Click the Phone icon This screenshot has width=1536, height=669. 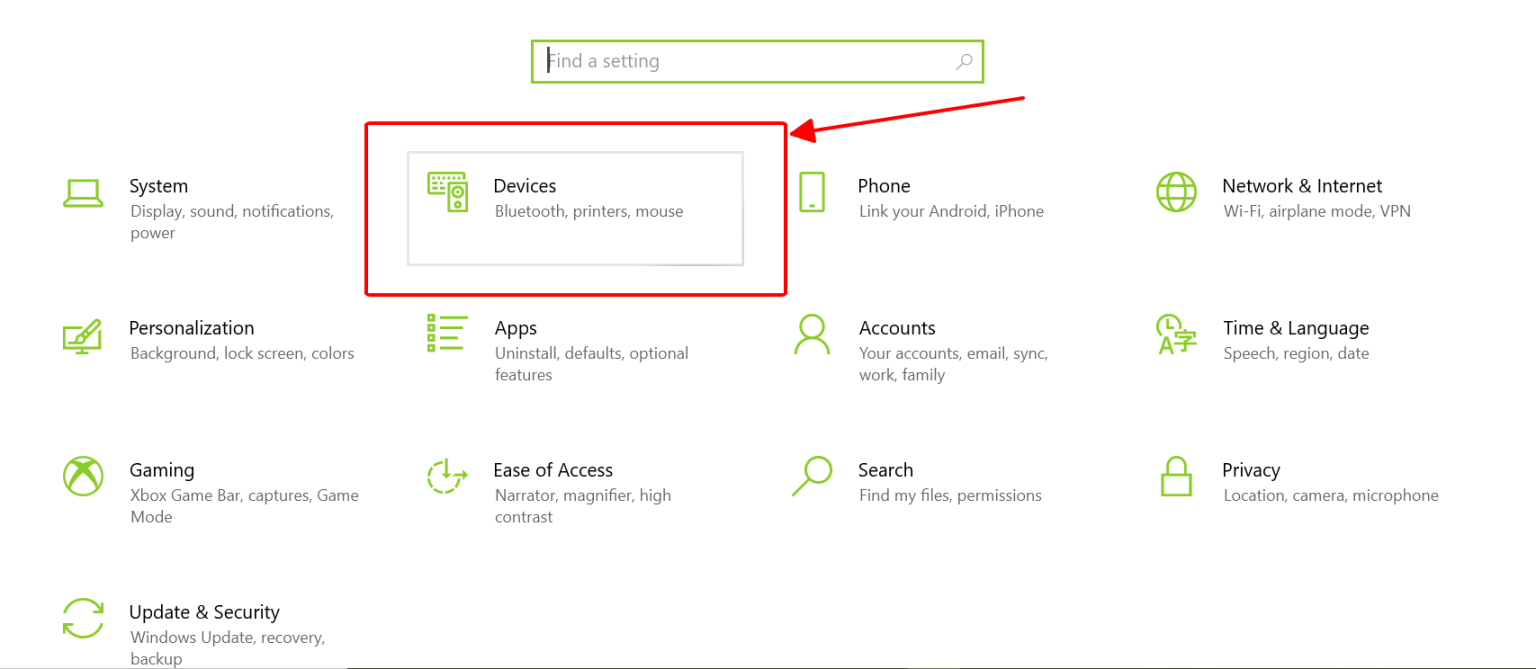[812, 192]
